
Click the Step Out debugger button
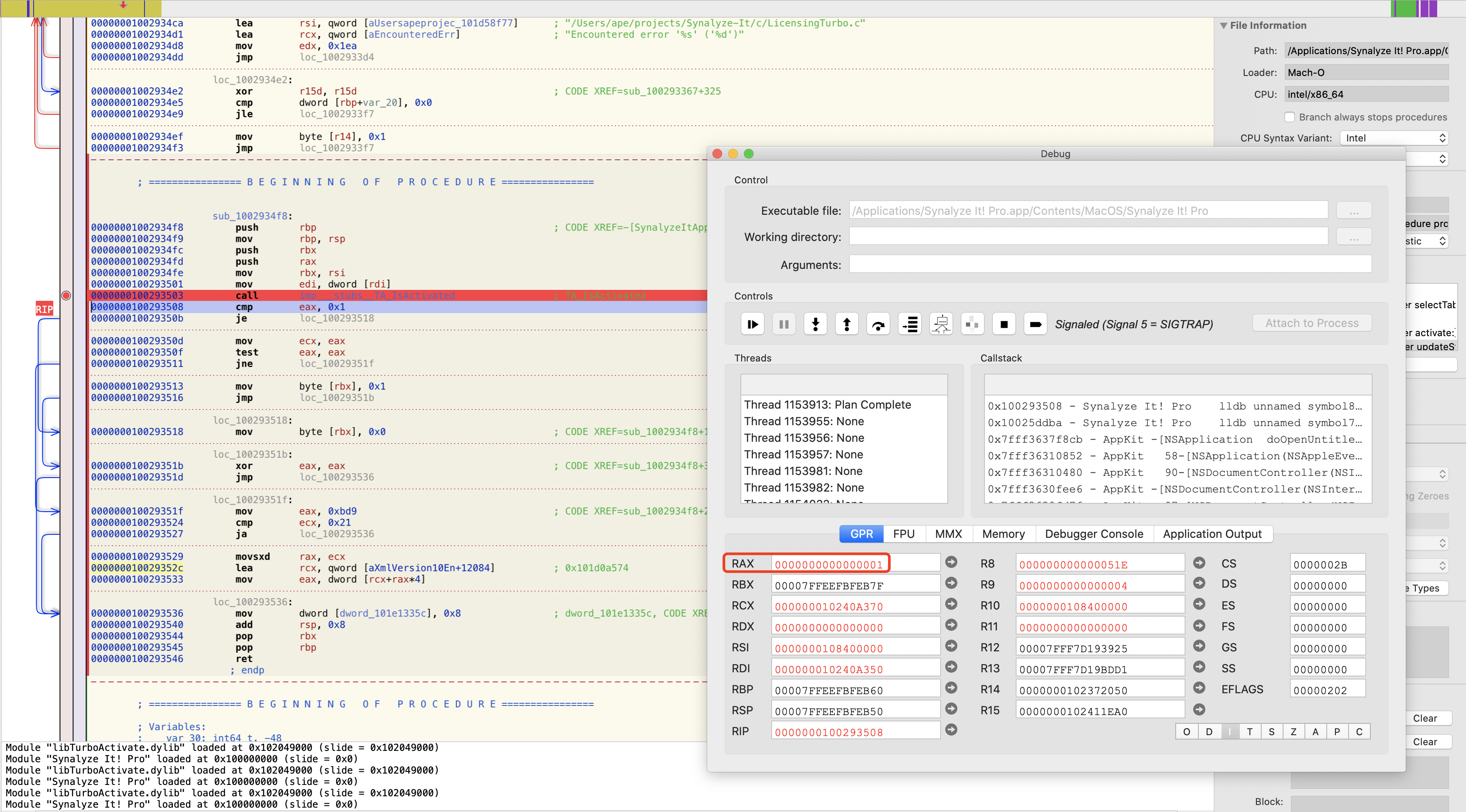pyautogui.click(x=846, y=324)
